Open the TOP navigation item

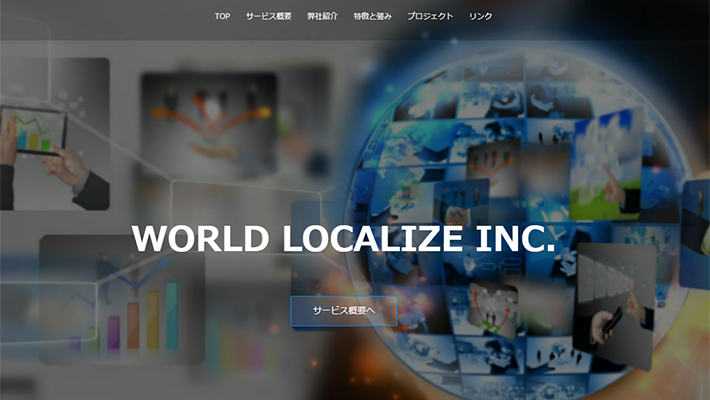(222, 16)
